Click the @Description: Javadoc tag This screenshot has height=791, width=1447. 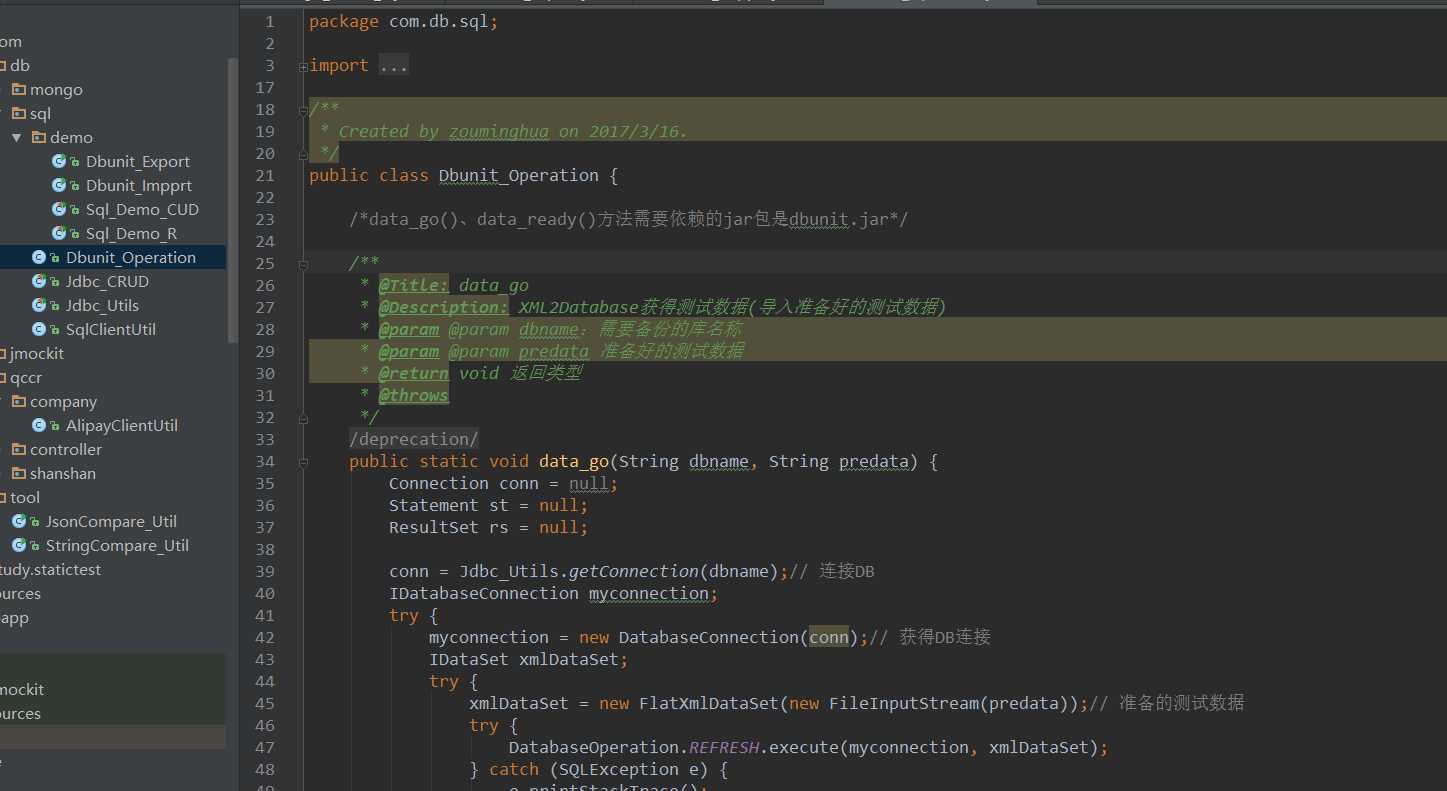(x=443, y=307)
